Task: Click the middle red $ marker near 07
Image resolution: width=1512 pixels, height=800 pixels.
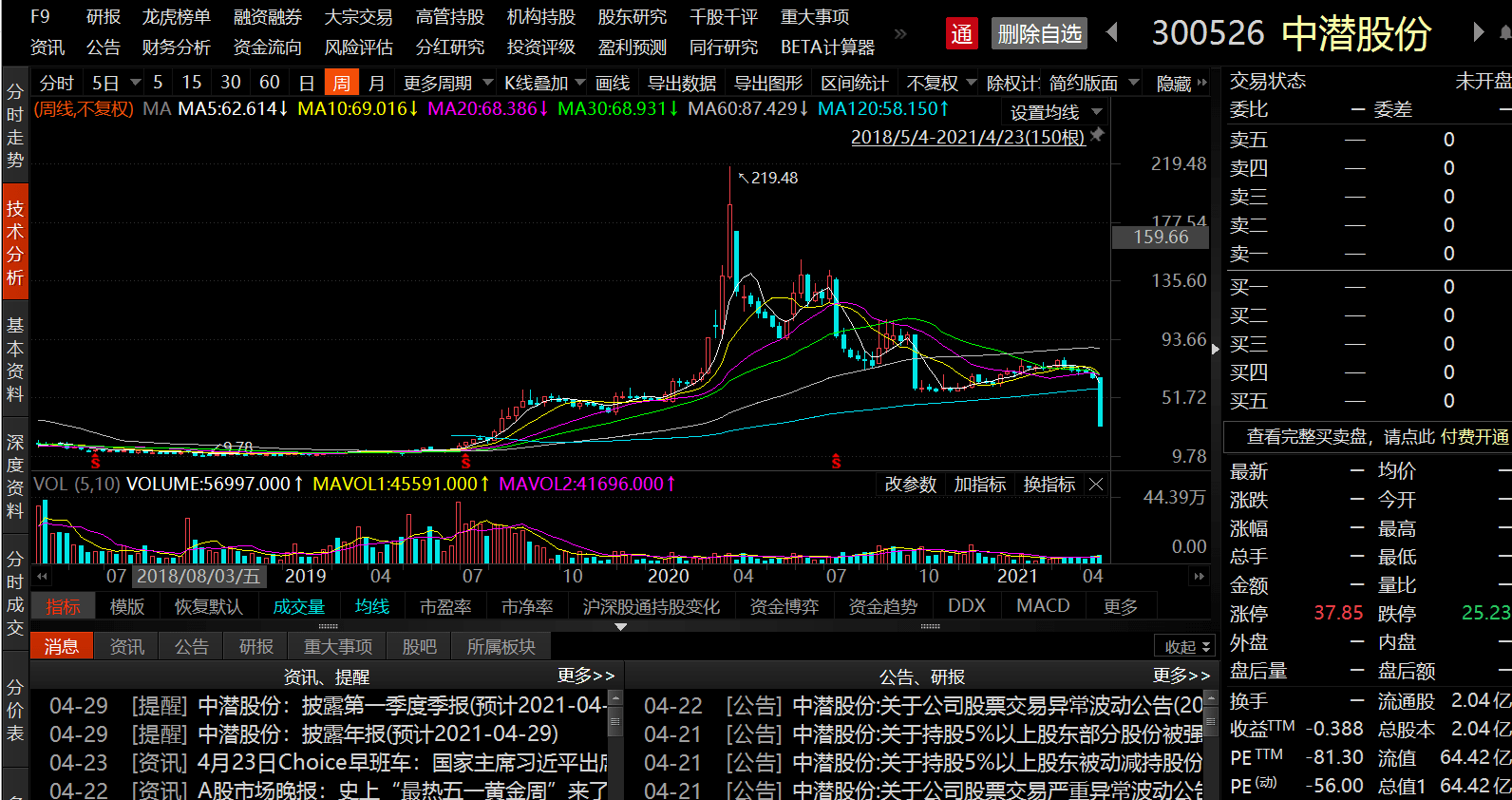Action: click(x=465, y=462)
